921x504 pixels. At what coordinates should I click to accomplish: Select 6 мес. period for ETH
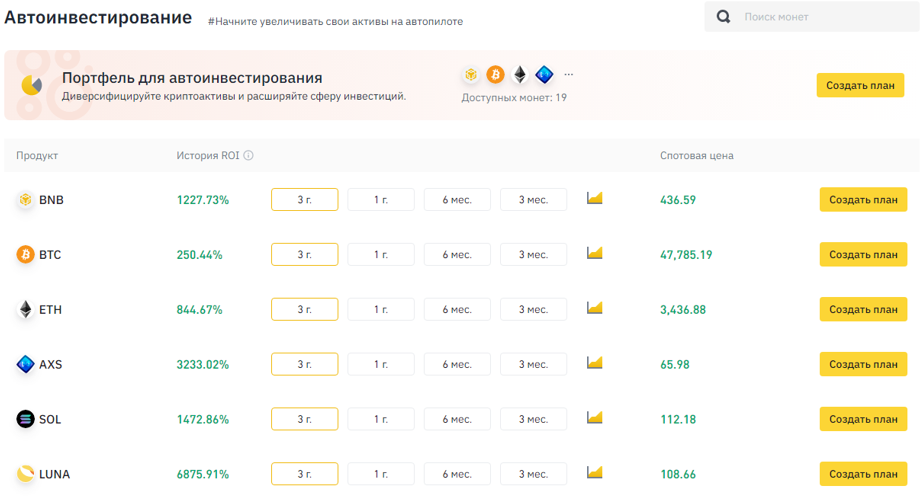click(x=457, y=310)
